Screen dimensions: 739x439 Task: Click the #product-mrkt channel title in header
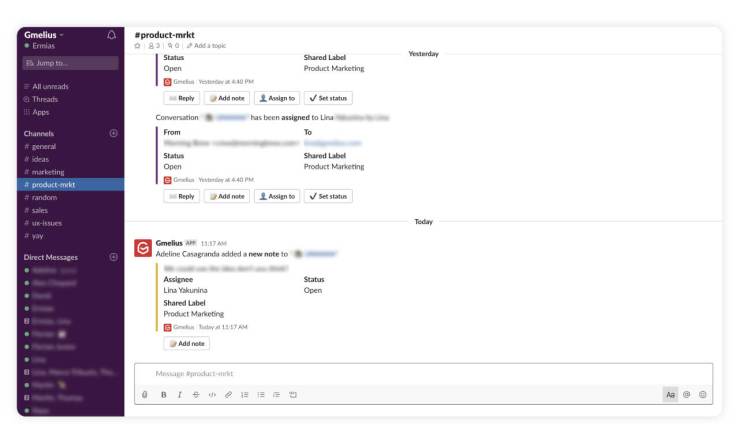pos(164,35)
